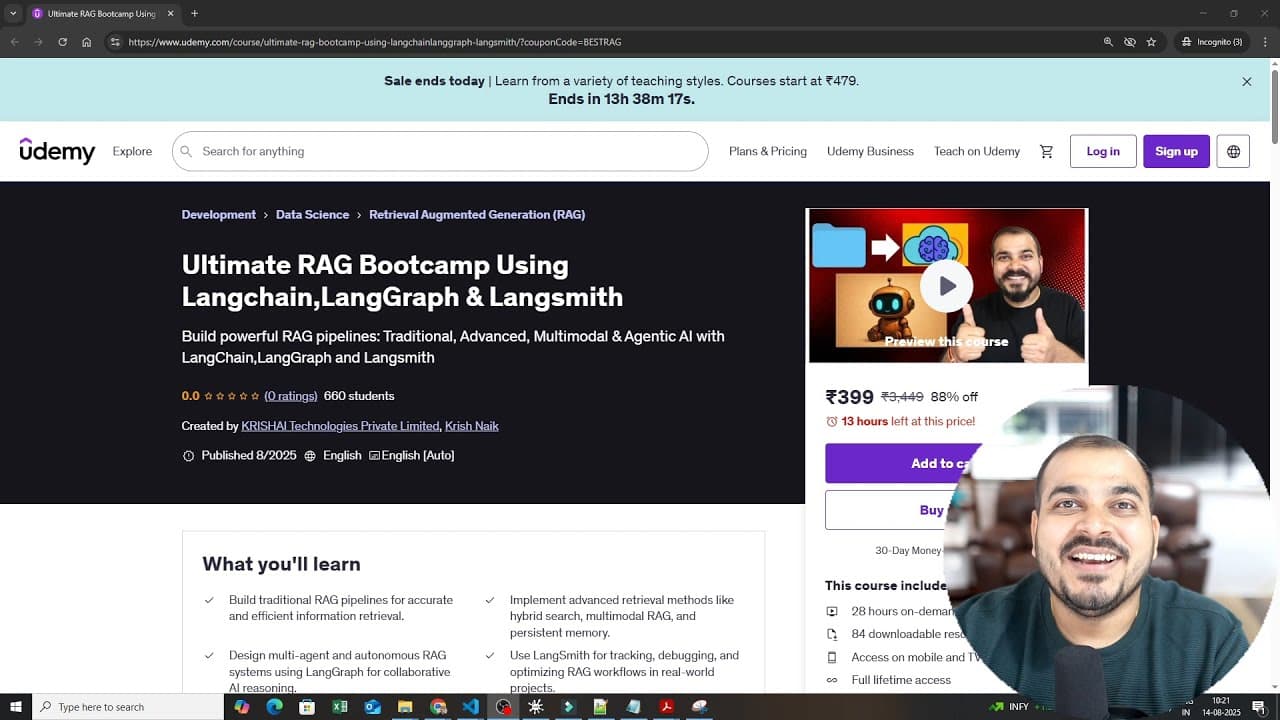Dismiss the sale banner
Screen dimensions: 1280x720
(x=1246, y=82)
